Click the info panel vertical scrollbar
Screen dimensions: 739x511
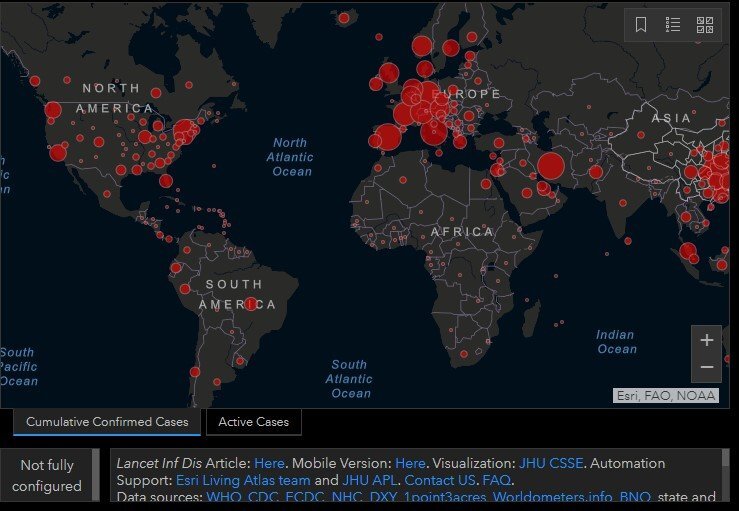pyautogui.click(x=725, y=475)
